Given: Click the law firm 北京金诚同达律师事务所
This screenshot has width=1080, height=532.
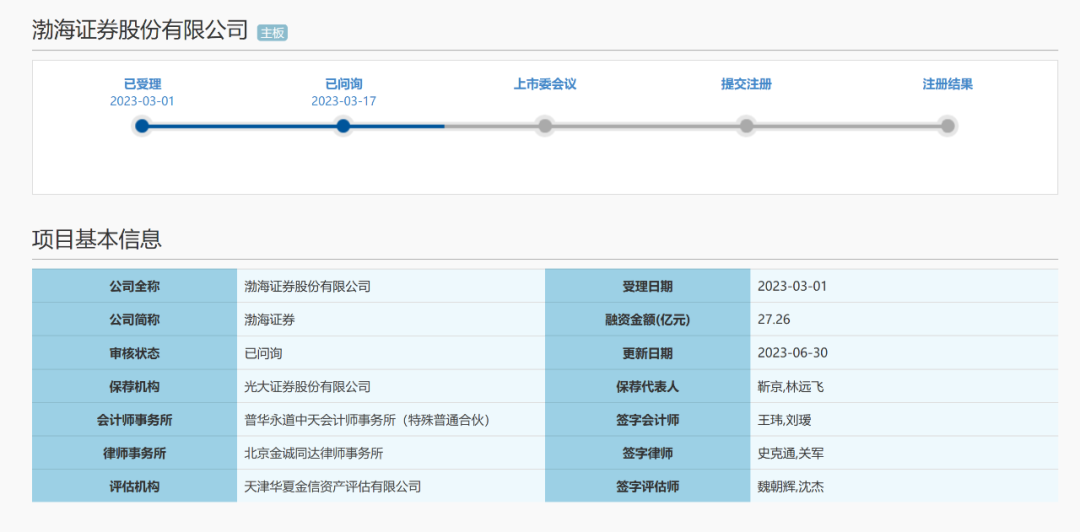Looking at the screenshot, I should 314,453.
